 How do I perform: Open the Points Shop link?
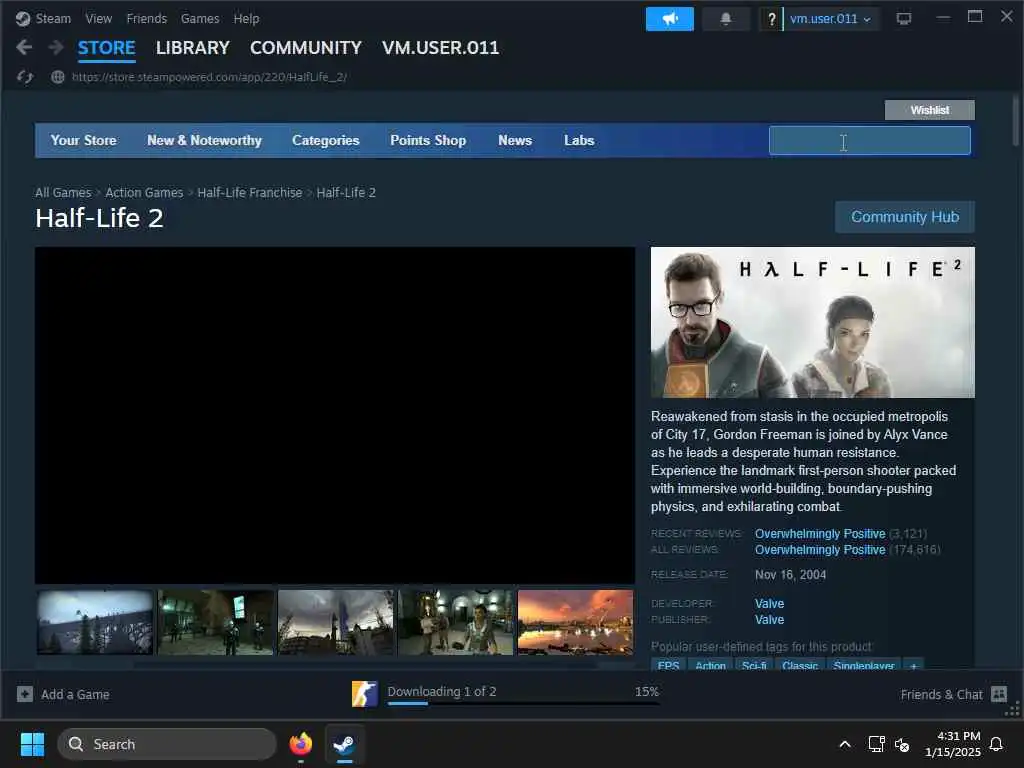coord(428,140)
